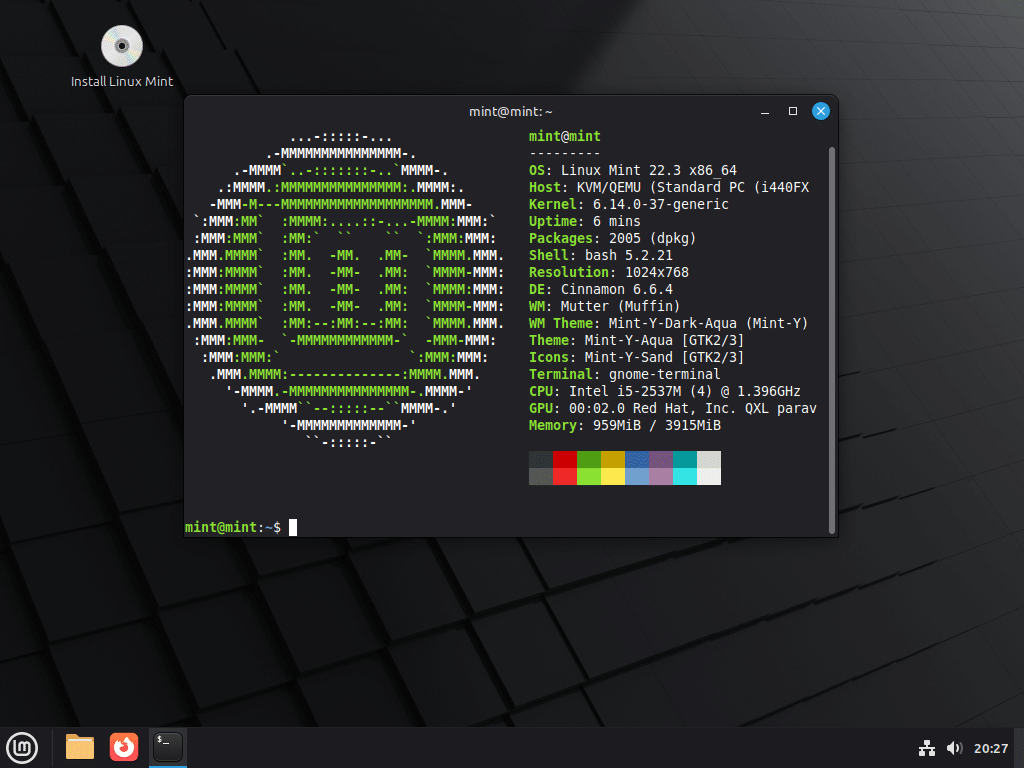Click the 'Uptime: 6 mins' line

click(x=584, y=221)
